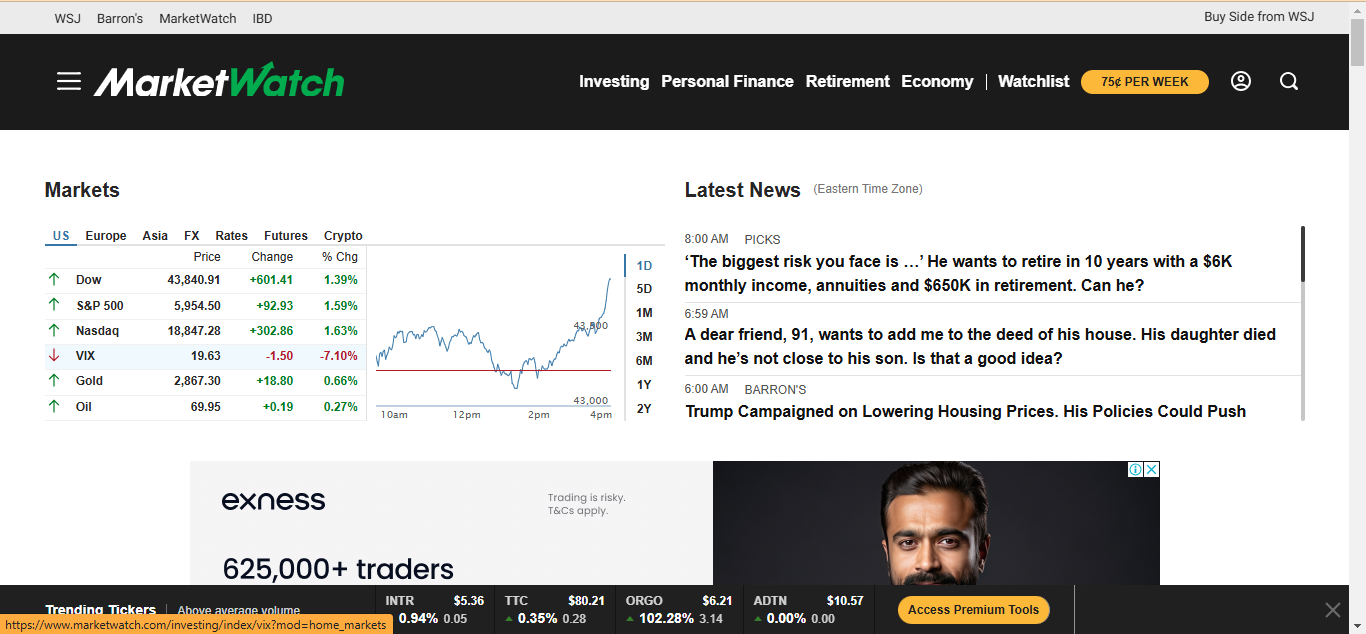The image size is (1366, 634).
Task: Set chart range to 1M
Action: [x=644, y=313]
